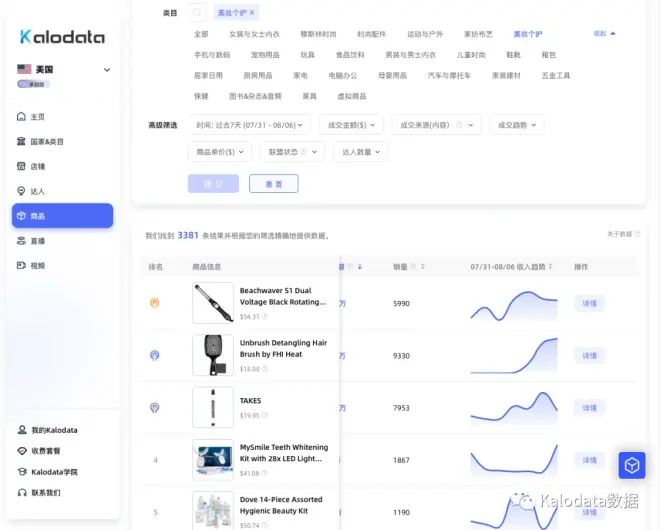
Task: Click the 视频 video icon in sidebar
Action: pos(22,266)
